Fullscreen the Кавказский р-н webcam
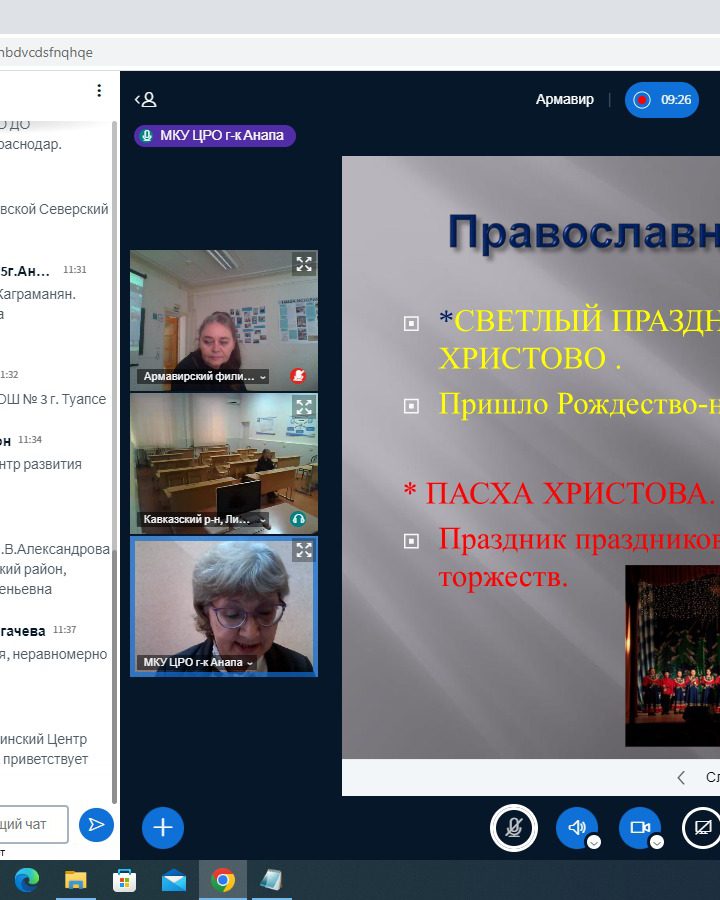The image size is (720, 900). point(304,407)
